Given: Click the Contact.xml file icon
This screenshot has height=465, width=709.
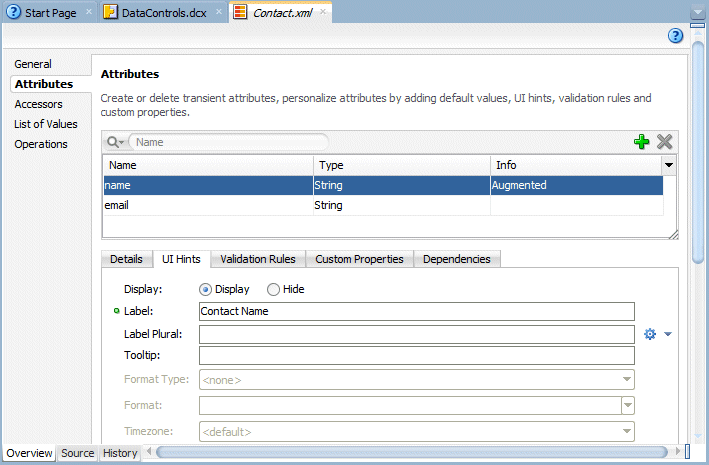Looking at the screenshot, I should pyautogui.click(x=240, y=12).
